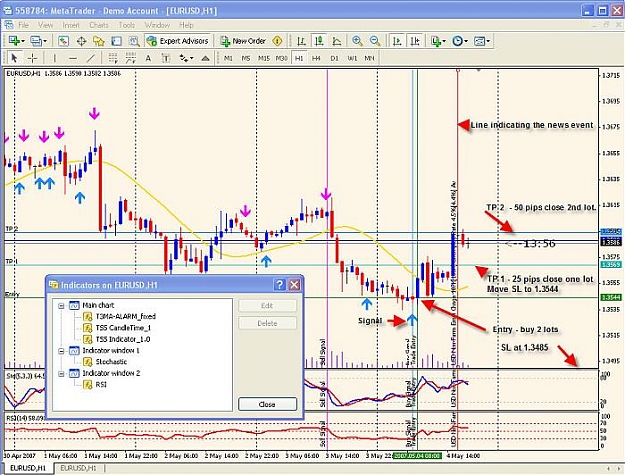Select the H1 timeframe button

pos(299,58)
